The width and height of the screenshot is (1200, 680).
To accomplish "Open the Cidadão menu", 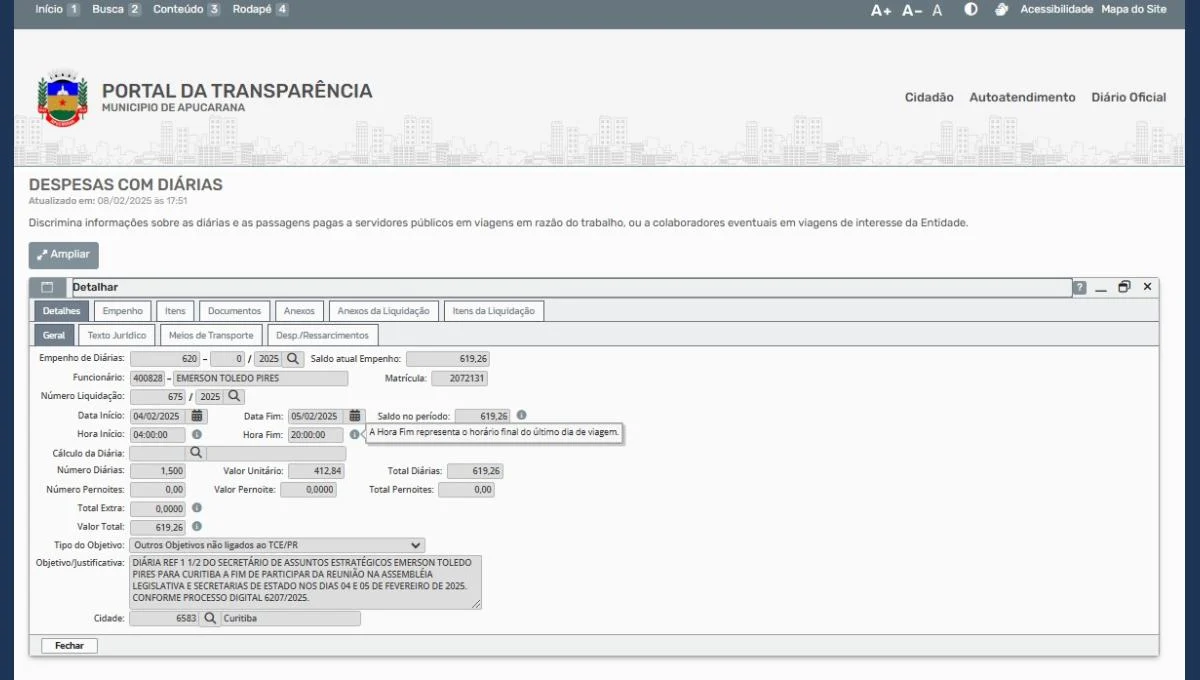I will tap(929, 97).
